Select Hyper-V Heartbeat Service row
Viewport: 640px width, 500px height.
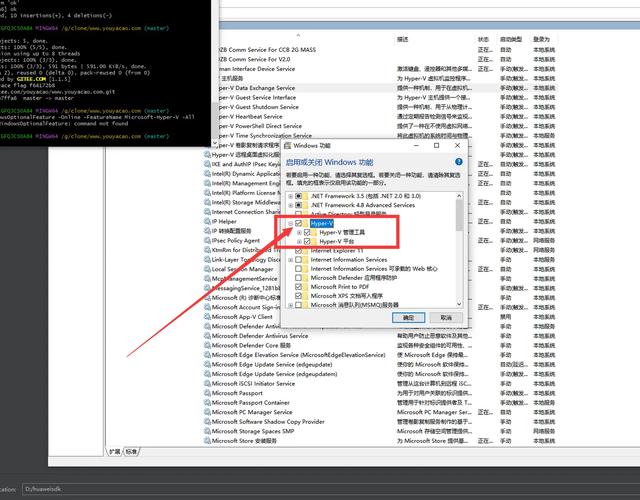point(380,116)
